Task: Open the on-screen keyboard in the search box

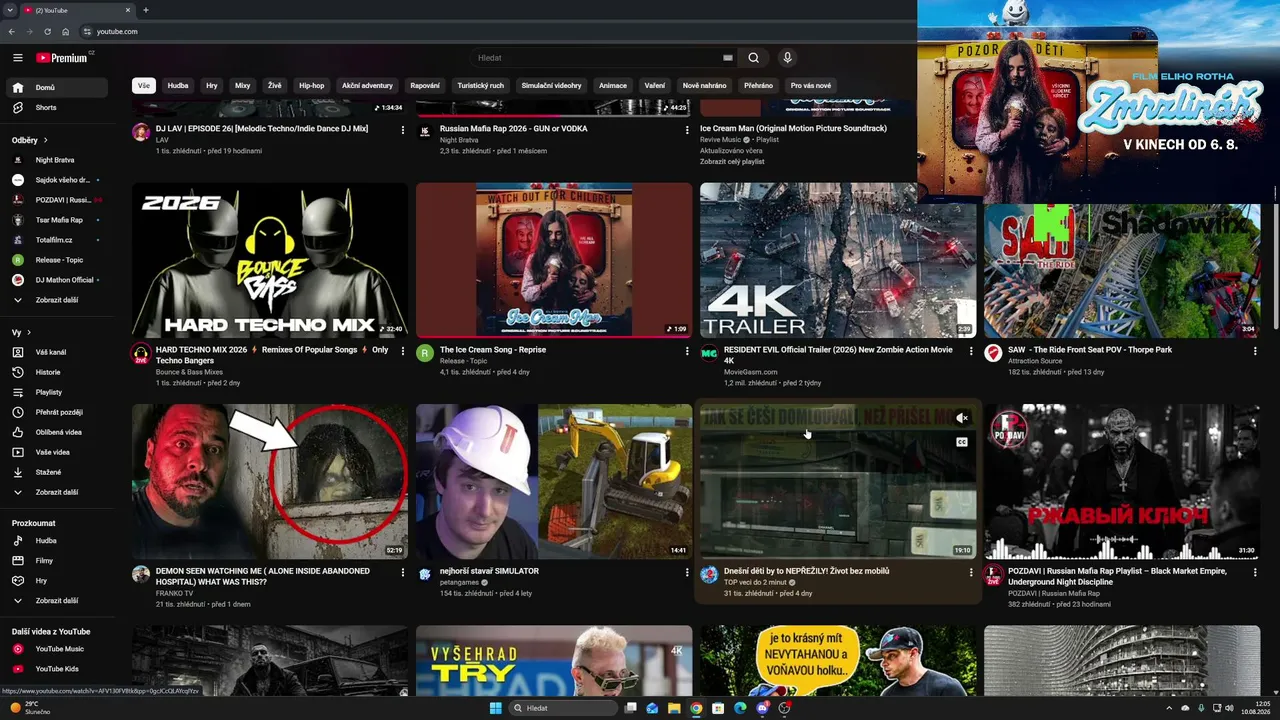Action: [728, 58]
